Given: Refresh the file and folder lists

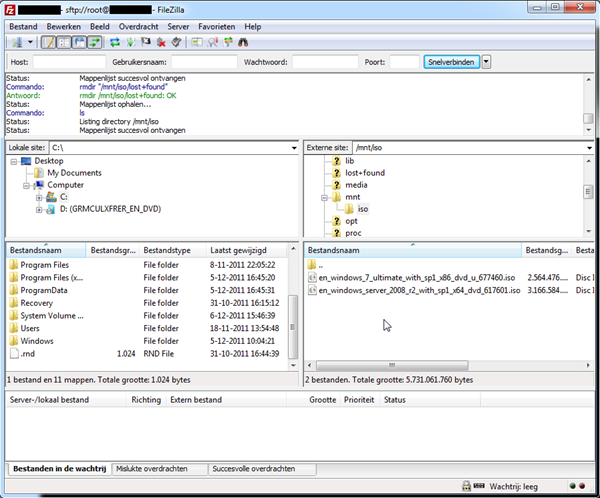Looking at the screenshot, I should 115,42.
